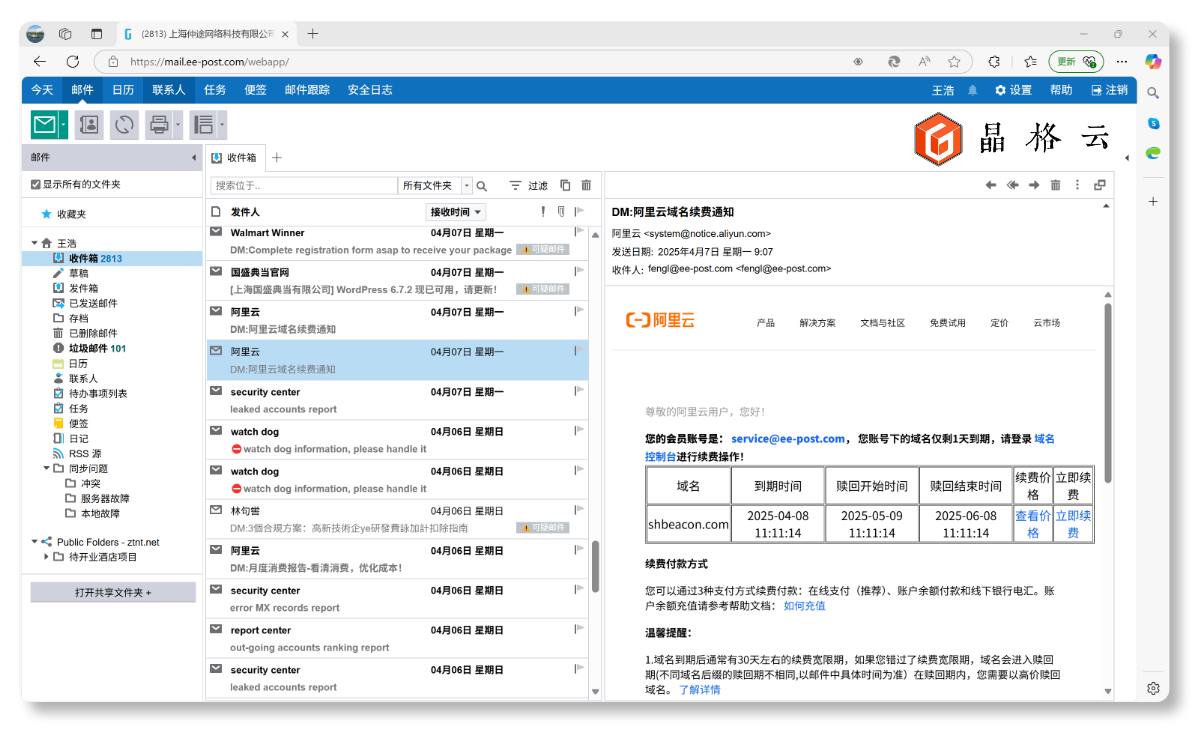This screenshot has height=733, width=1200.
Task: Click the browser back arrow
Action: 39,61
